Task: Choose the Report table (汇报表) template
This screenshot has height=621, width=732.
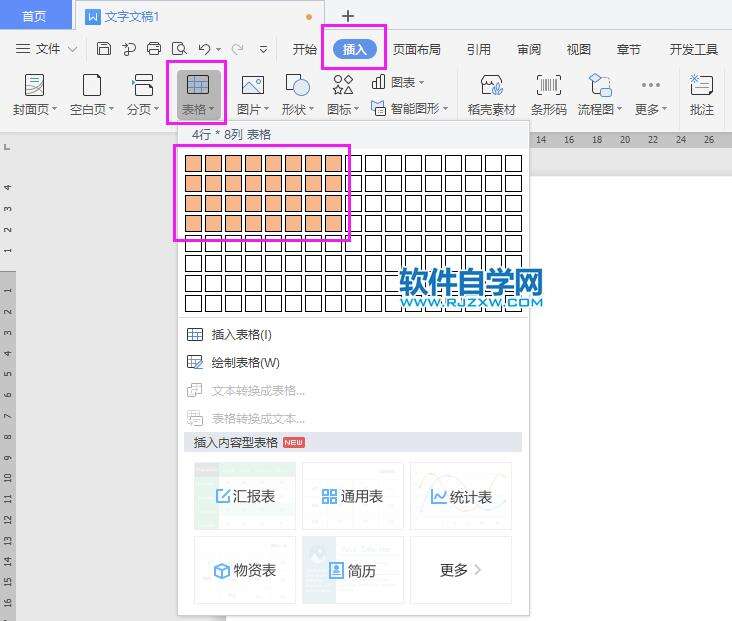Action: (245, 496)
